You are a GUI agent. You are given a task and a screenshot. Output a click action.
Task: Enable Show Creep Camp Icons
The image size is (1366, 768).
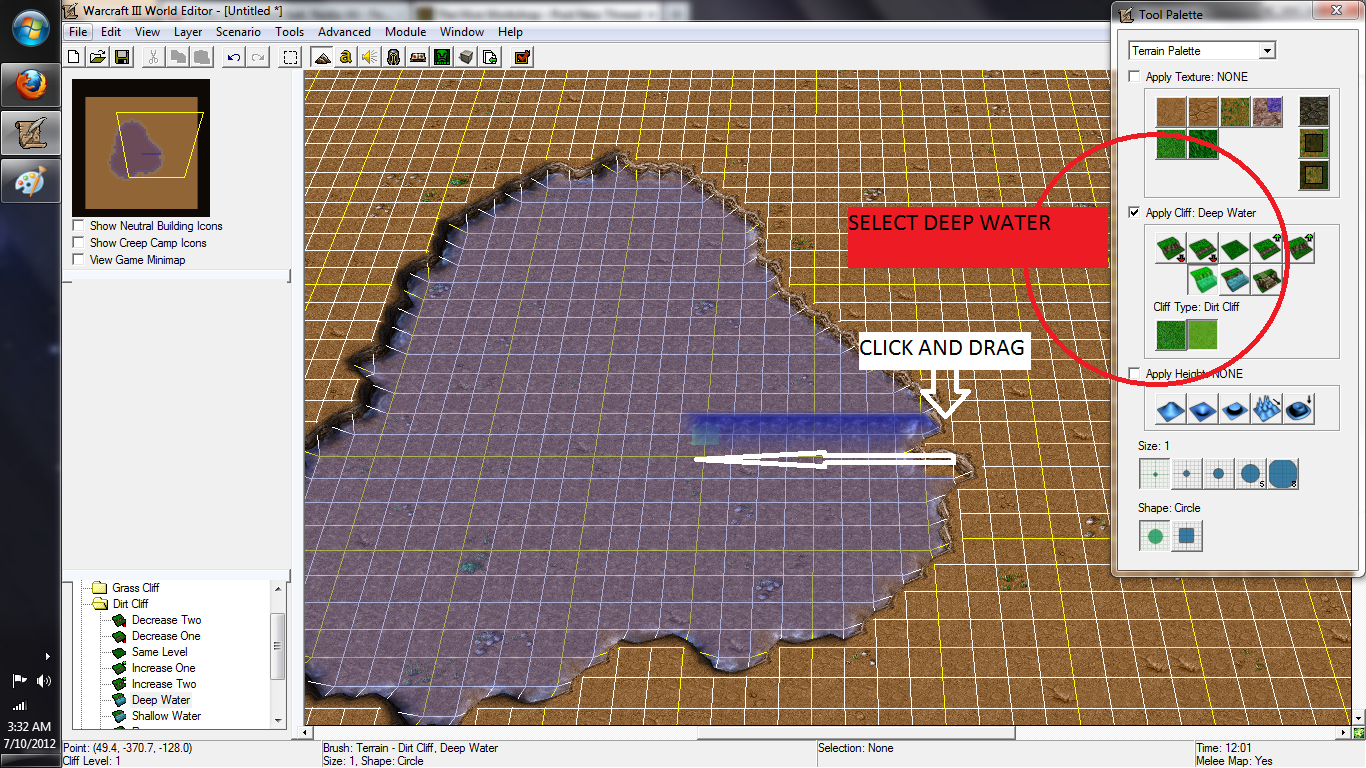pos(78,243)
